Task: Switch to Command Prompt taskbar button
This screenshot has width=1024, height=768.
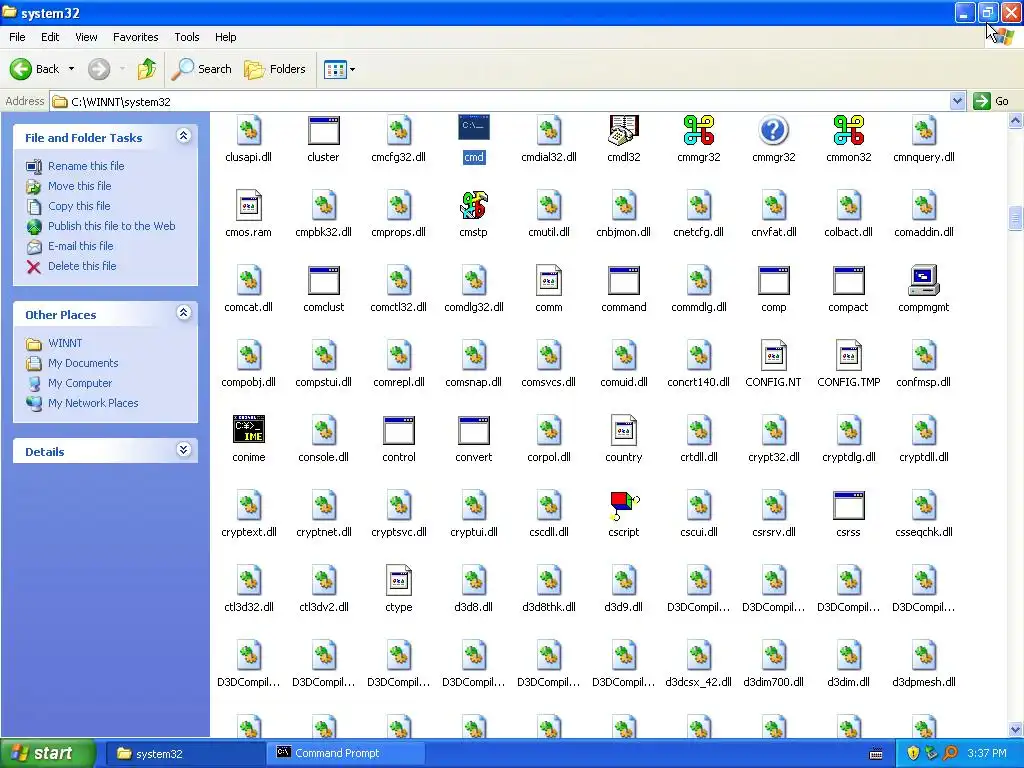Action: 346,753
